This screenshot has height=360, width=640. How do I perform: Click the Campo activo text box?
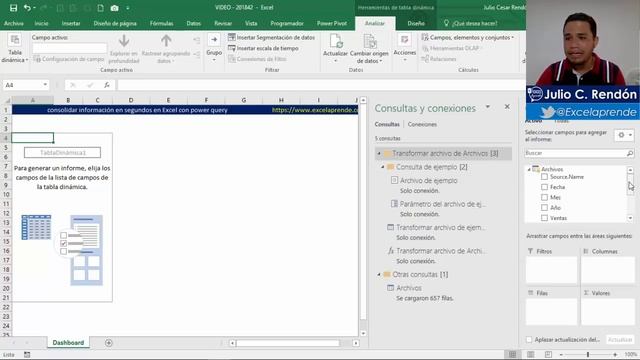pos(69,48)
